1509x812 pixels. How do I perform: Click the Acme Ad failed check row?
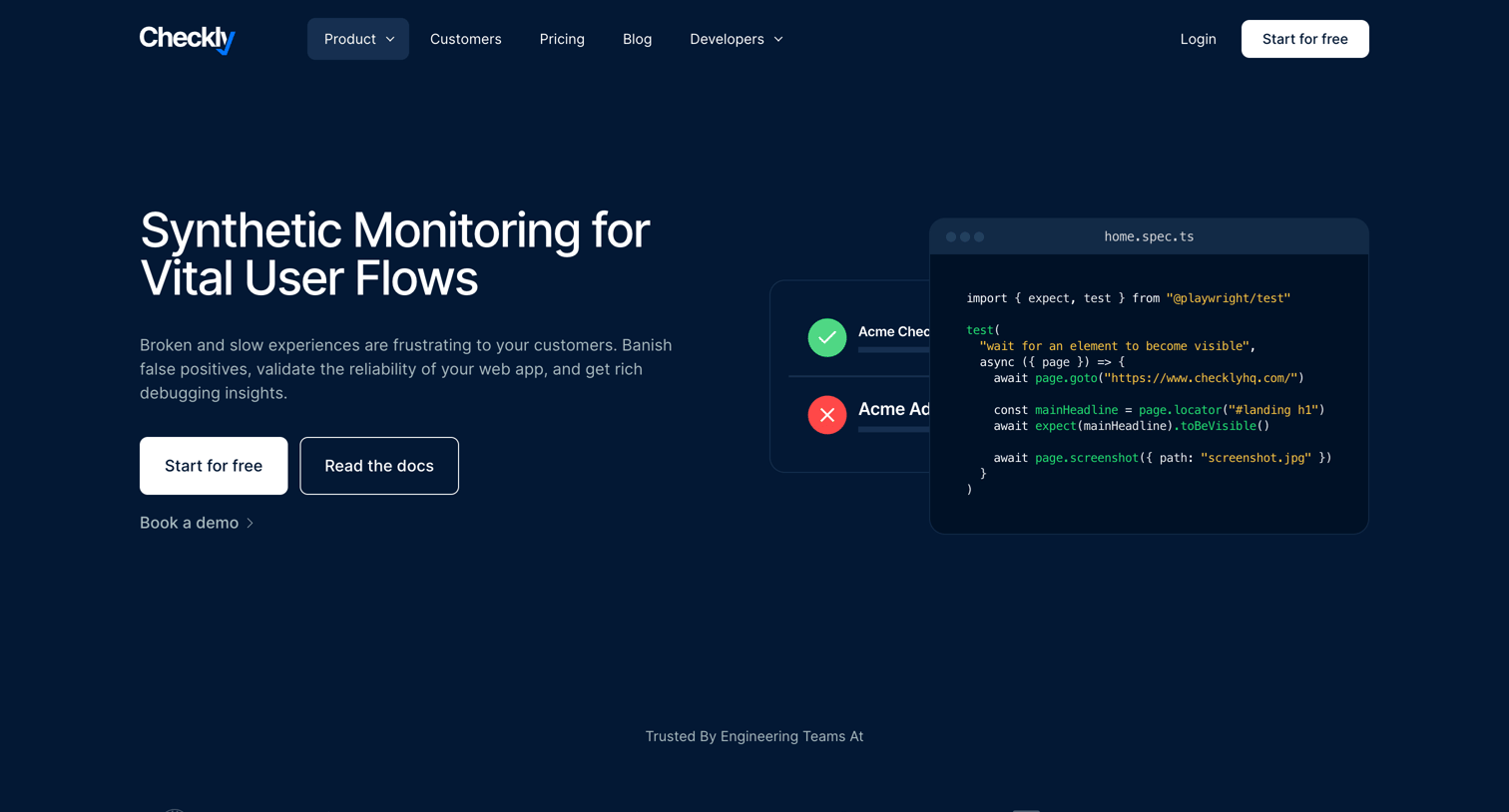(x=868, y=415)
